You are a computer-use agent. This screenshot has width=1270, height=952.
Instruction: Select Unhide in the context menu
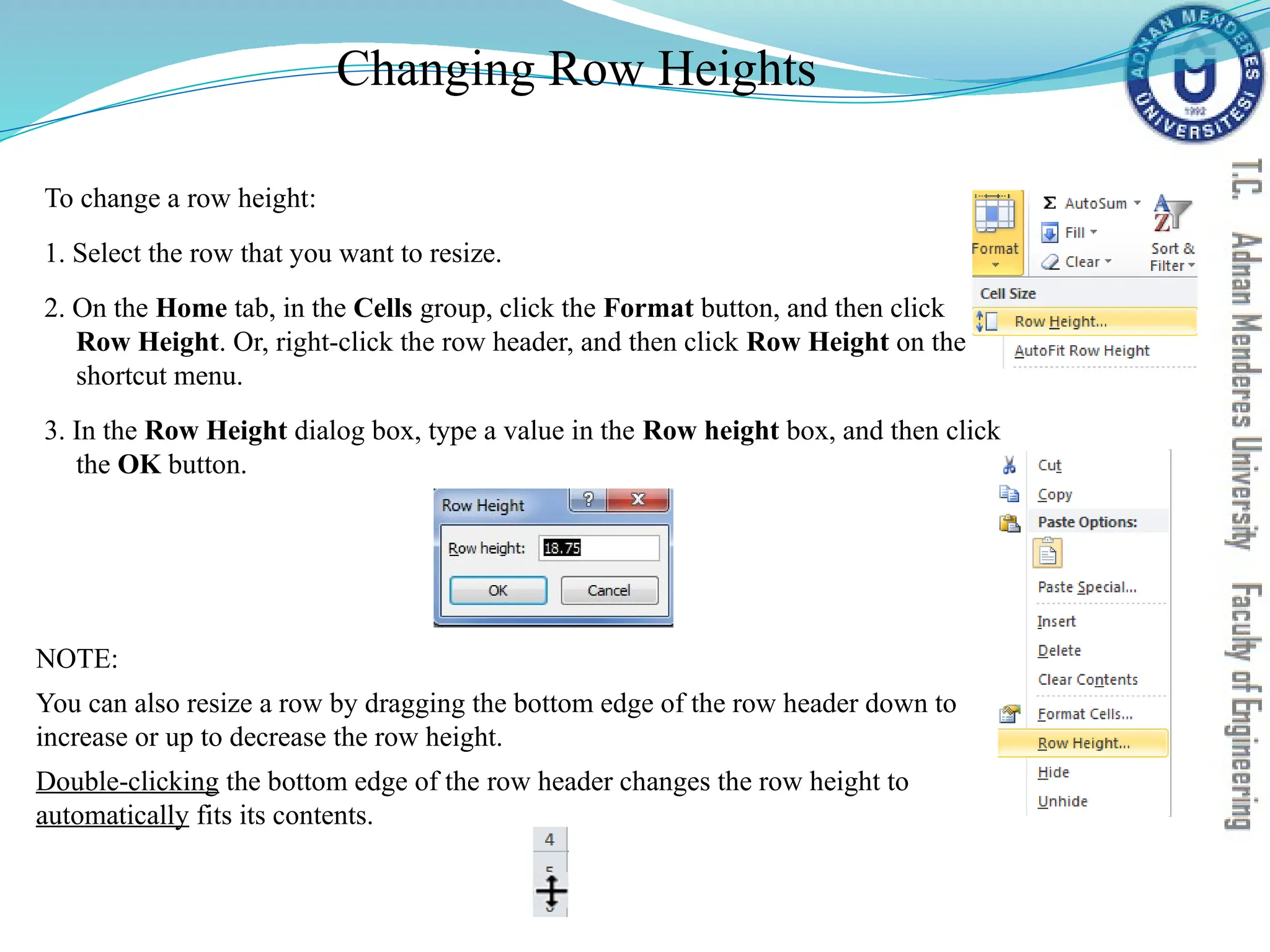pos(1063,801)
